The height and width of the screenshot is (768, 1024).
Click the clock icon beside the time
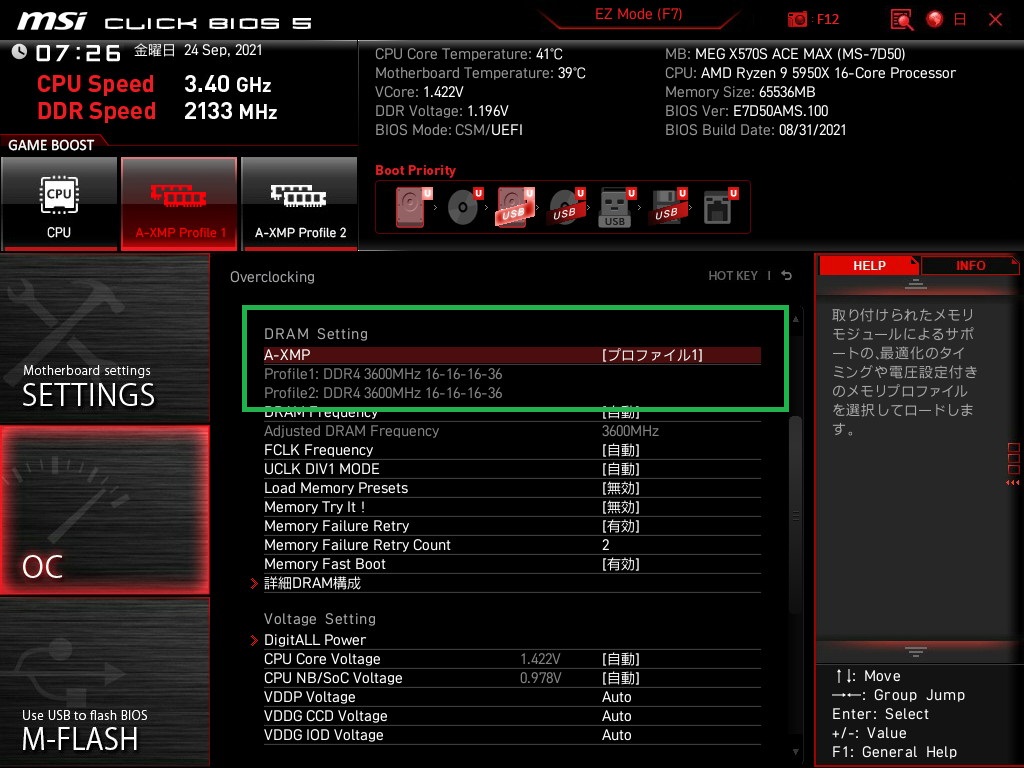[19, 52]
